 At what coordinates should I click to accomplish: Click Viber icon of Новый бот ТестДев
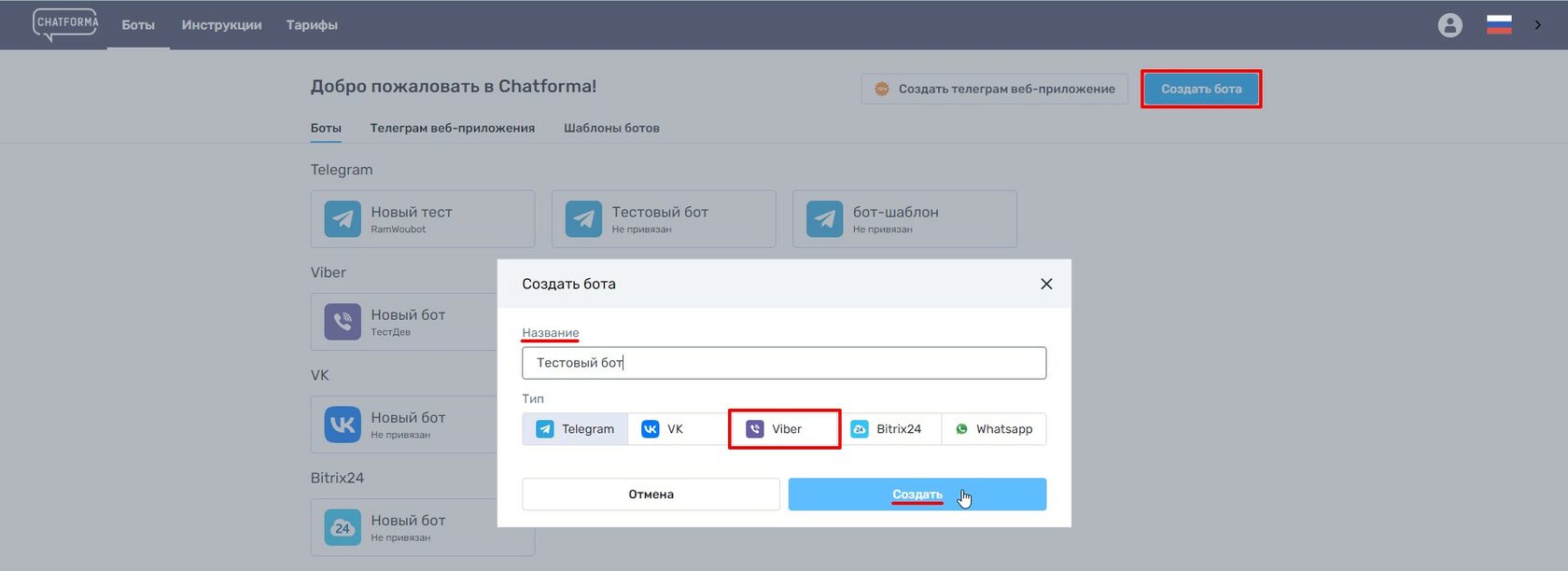(x=343, y=322)
